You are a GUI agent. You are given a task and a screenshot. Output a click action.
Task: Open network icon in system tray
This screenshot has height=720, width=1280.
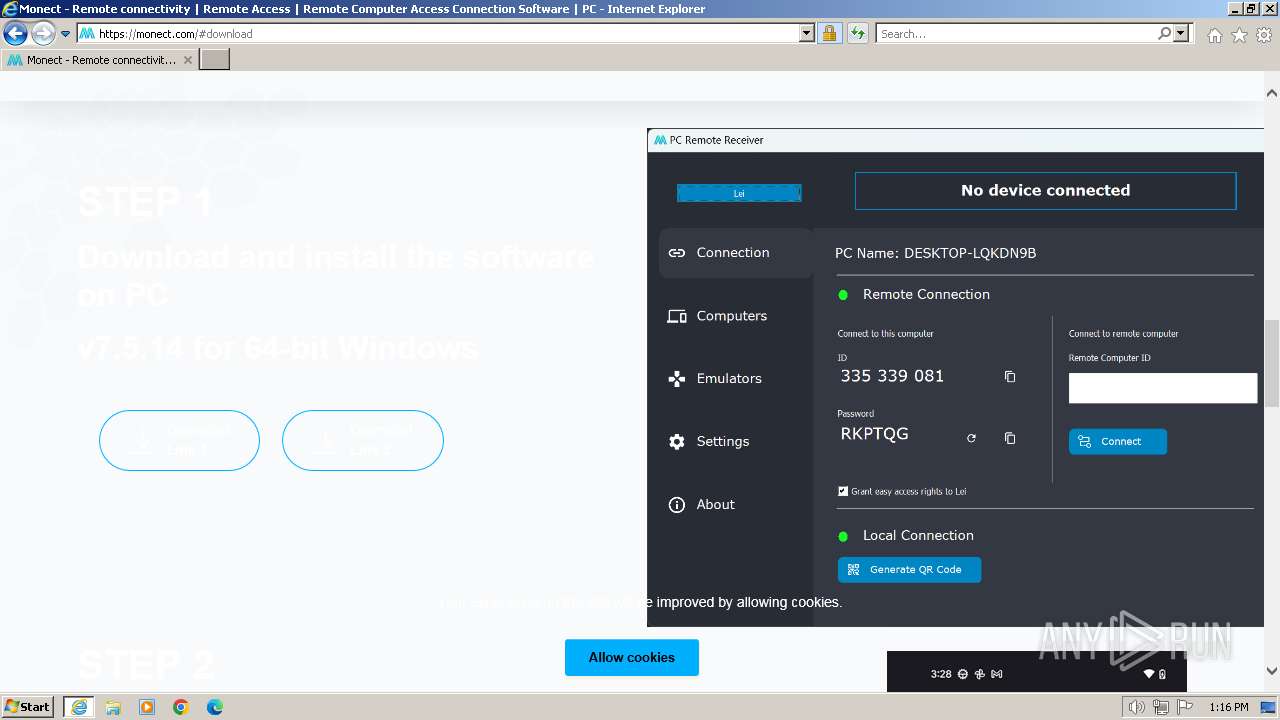click(1160, 707)
